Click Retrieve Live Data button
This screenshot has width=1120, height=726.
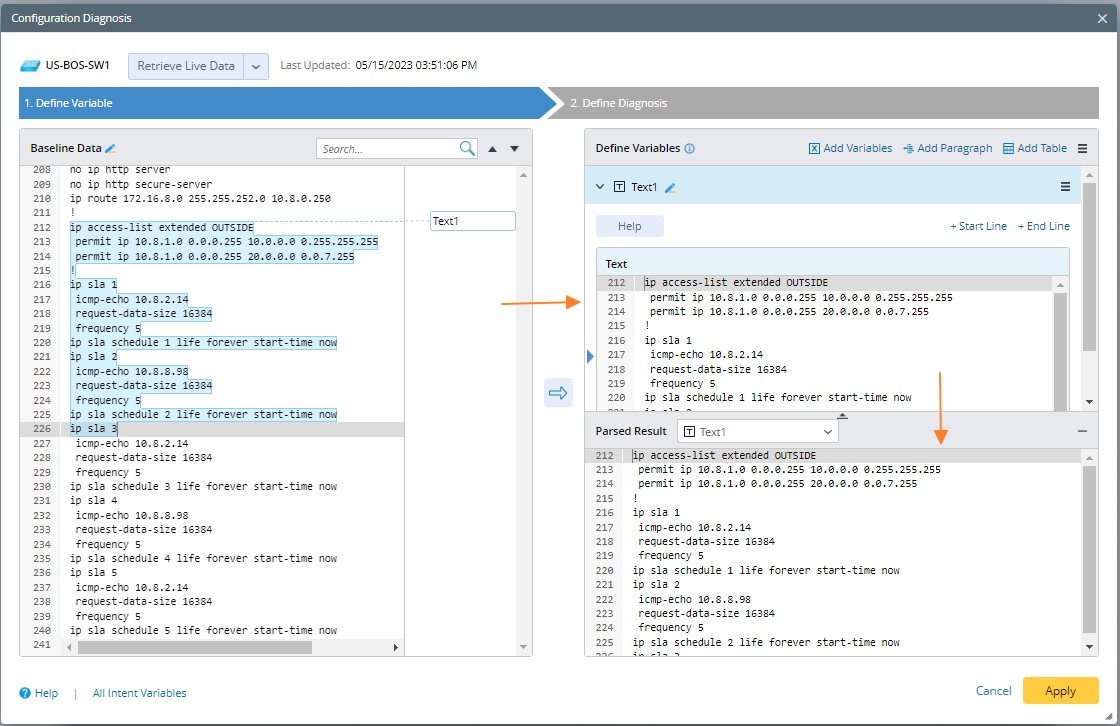[186, 66]
